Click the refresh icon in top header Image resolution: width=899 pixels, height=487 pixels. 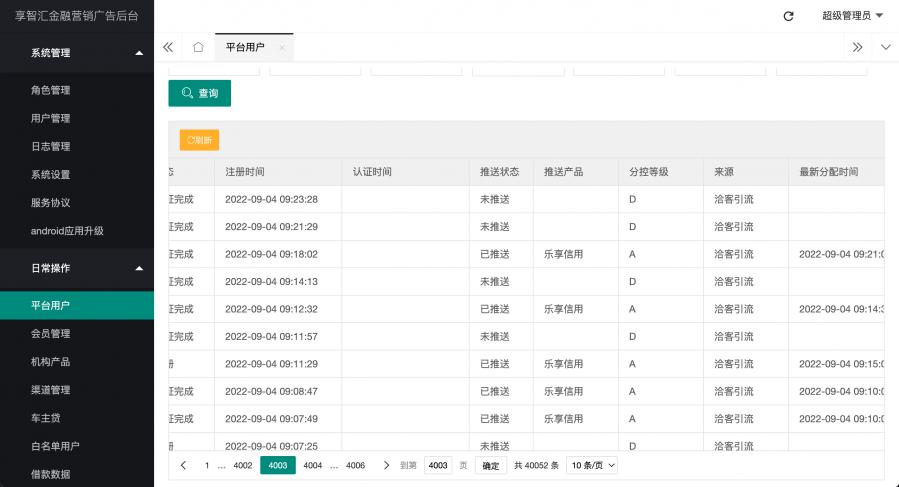click(788, 16)
